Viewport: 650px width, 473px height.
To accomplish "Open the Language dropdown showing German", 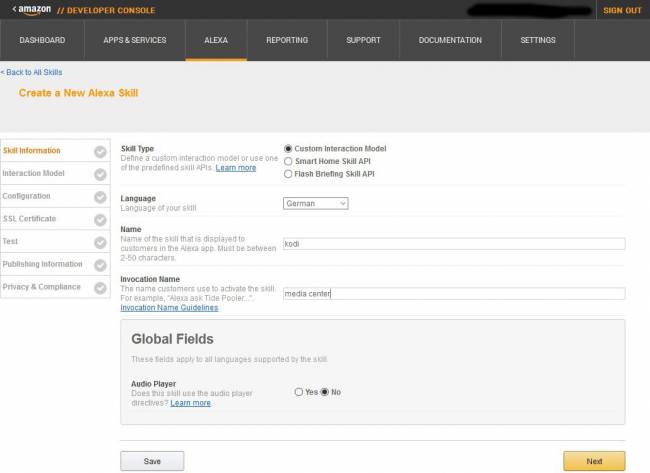I will (x=315, y=203).
